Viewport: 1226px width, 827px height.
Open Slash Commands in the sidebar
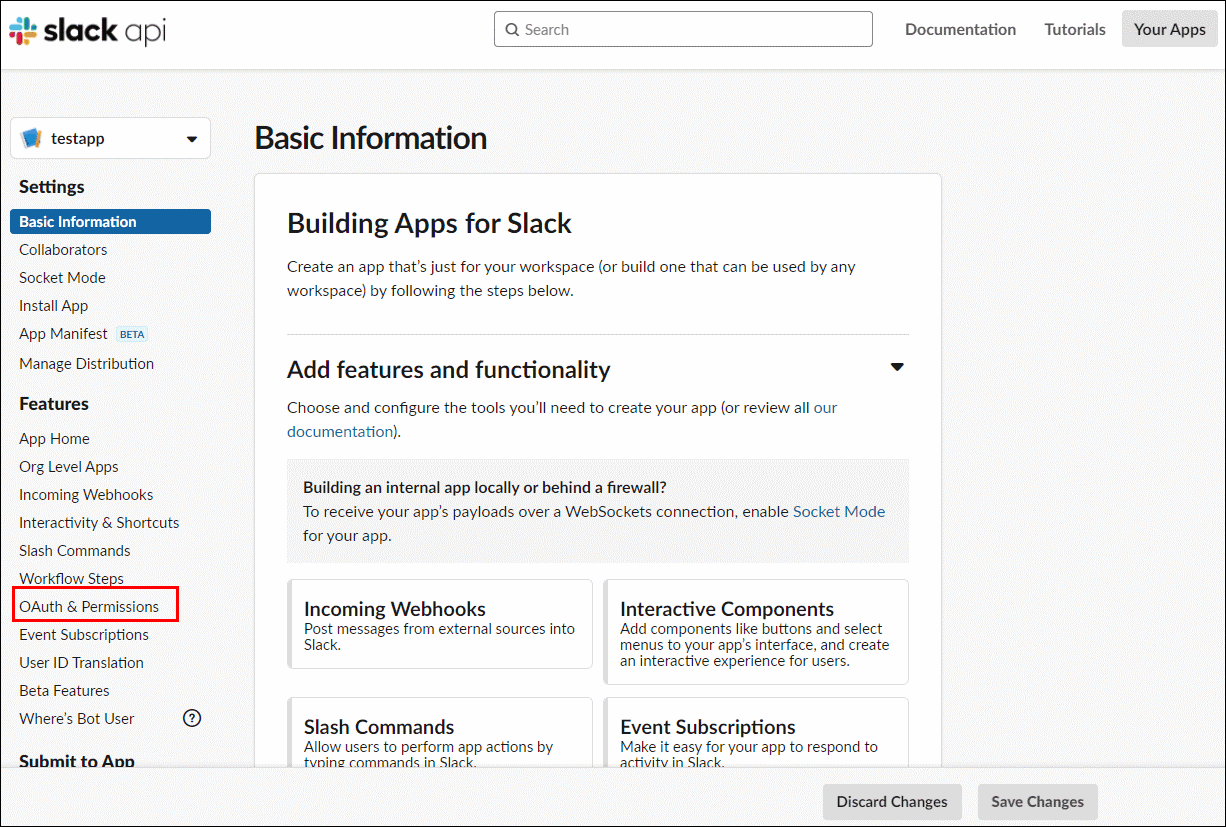(x=74, y=550)
